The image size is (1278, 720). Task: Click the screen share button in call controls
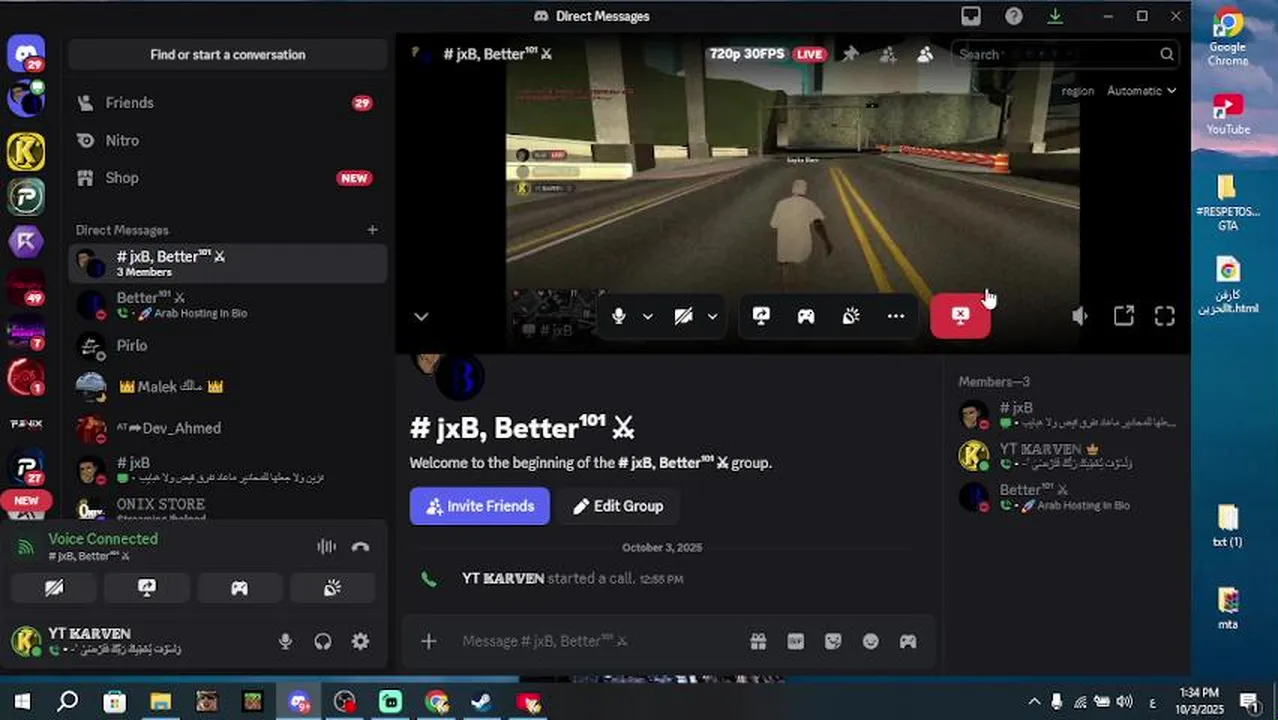pos(761,316)
